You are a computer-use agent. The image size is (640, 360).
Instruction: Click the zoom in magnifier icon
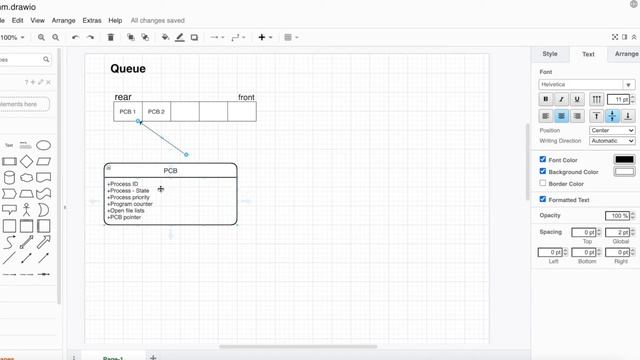[x=41, y=37]
